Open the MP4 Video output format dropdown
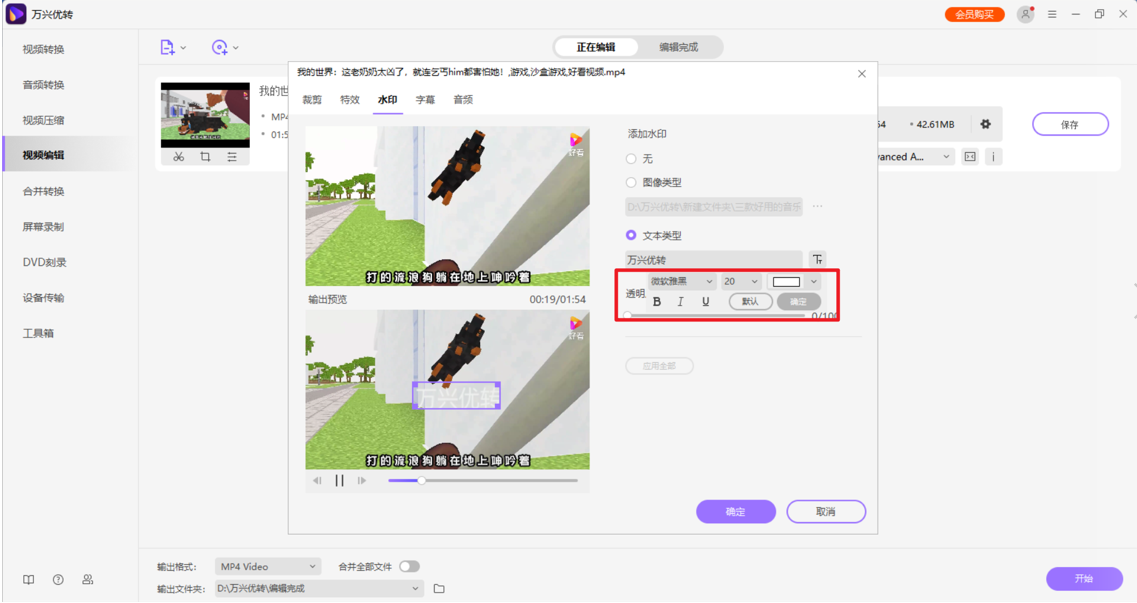Image resolution: width=1137 pixels, height=603 pixels. click(x=268, y=566)
